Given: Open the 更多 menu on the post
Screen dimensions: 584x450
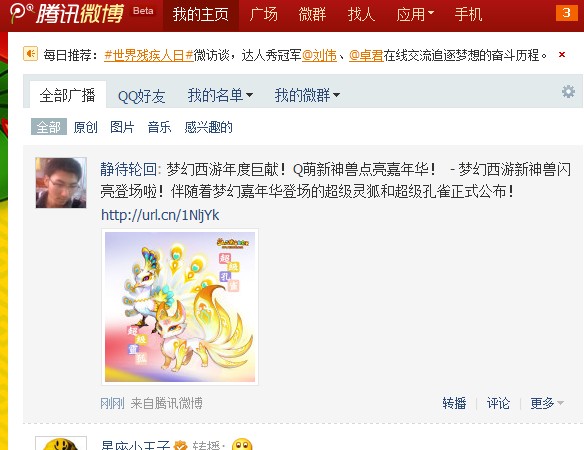Looking at the screenshot, I should point(547,403).
